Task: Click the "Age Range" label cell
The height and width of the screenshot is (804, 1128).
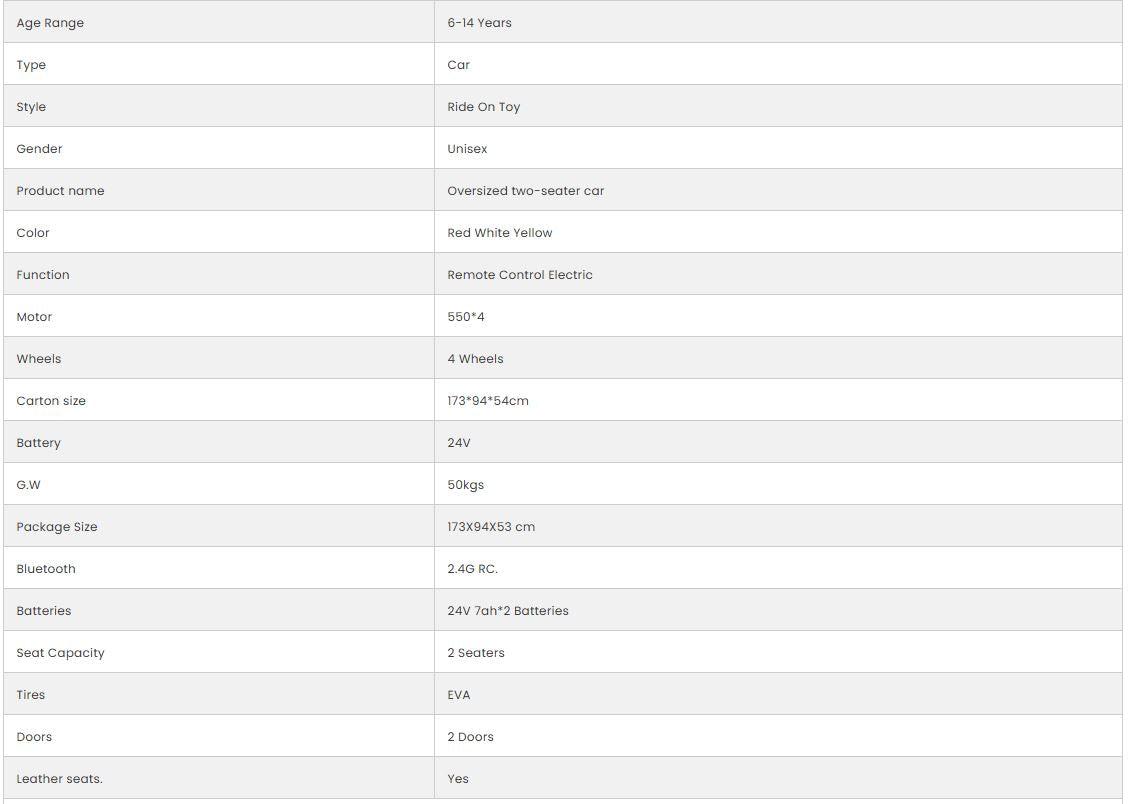Action: [x=50, y=23]
